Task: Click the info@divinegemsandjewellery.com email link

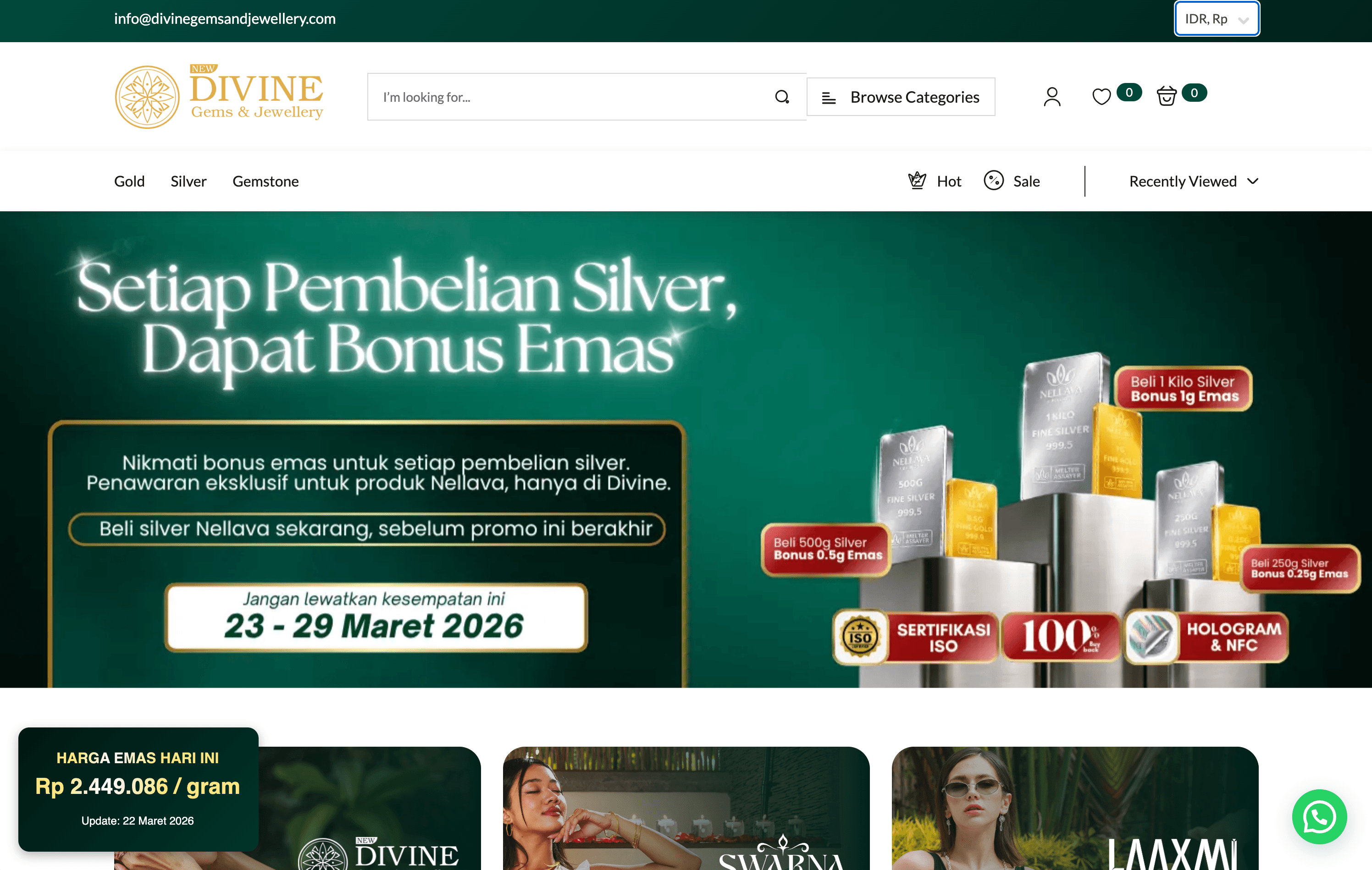Action: click(x=225, y=19)
